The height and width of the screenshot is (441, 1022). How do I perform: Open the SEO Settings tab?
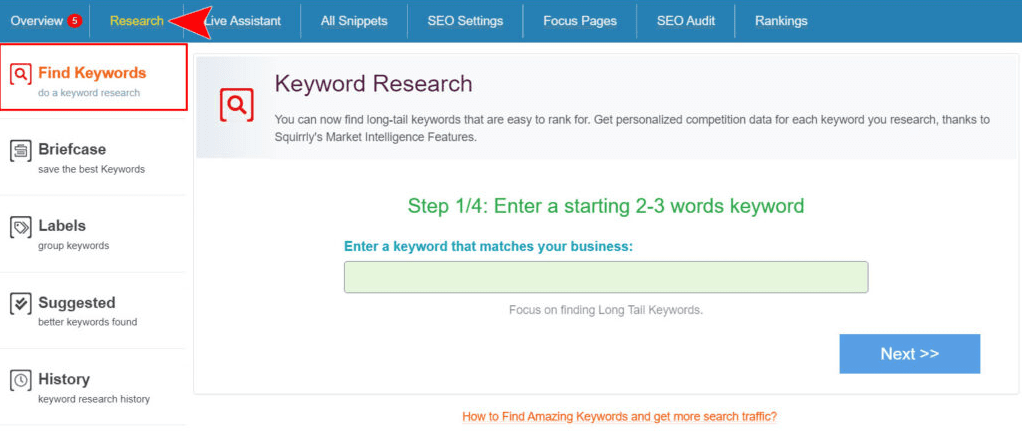point(465,21)
